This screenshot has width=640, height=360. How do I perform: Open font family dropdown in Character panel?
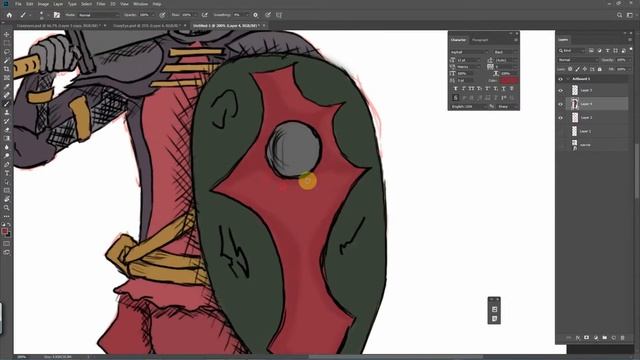pyautogui.click(x=469, y=52)
